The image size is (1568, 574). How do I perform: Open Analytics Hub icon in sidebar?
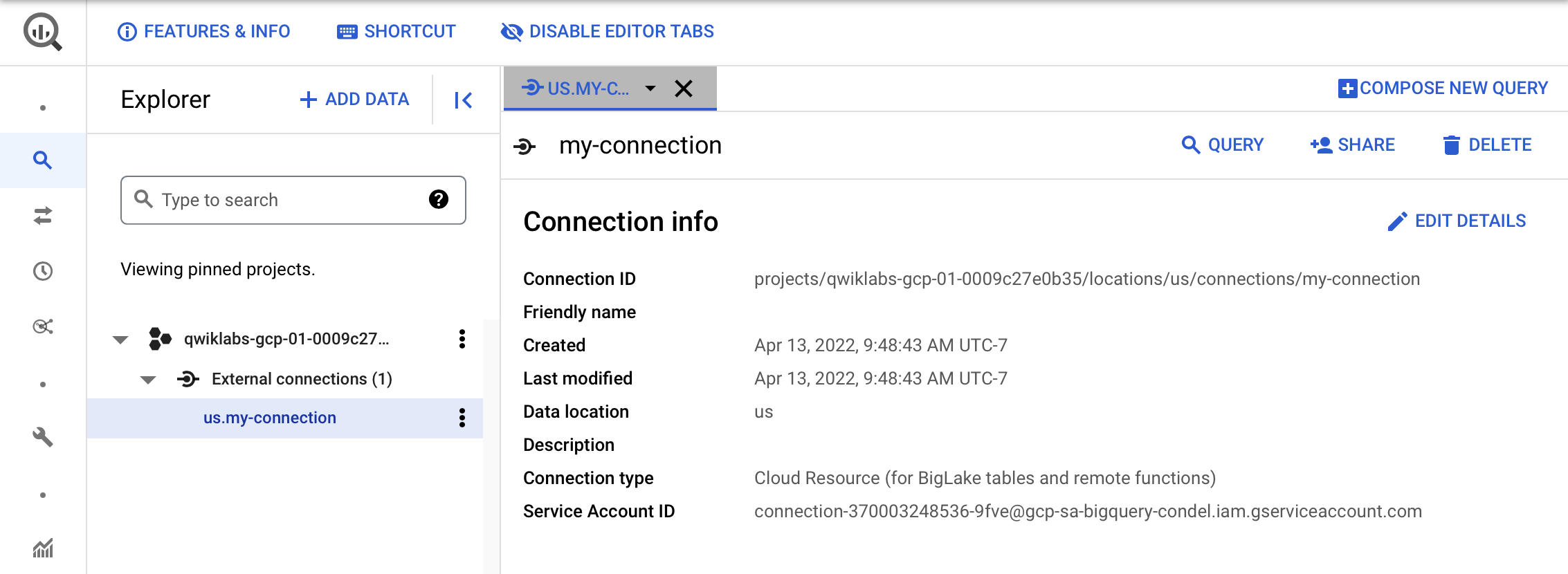pos(43,326)
